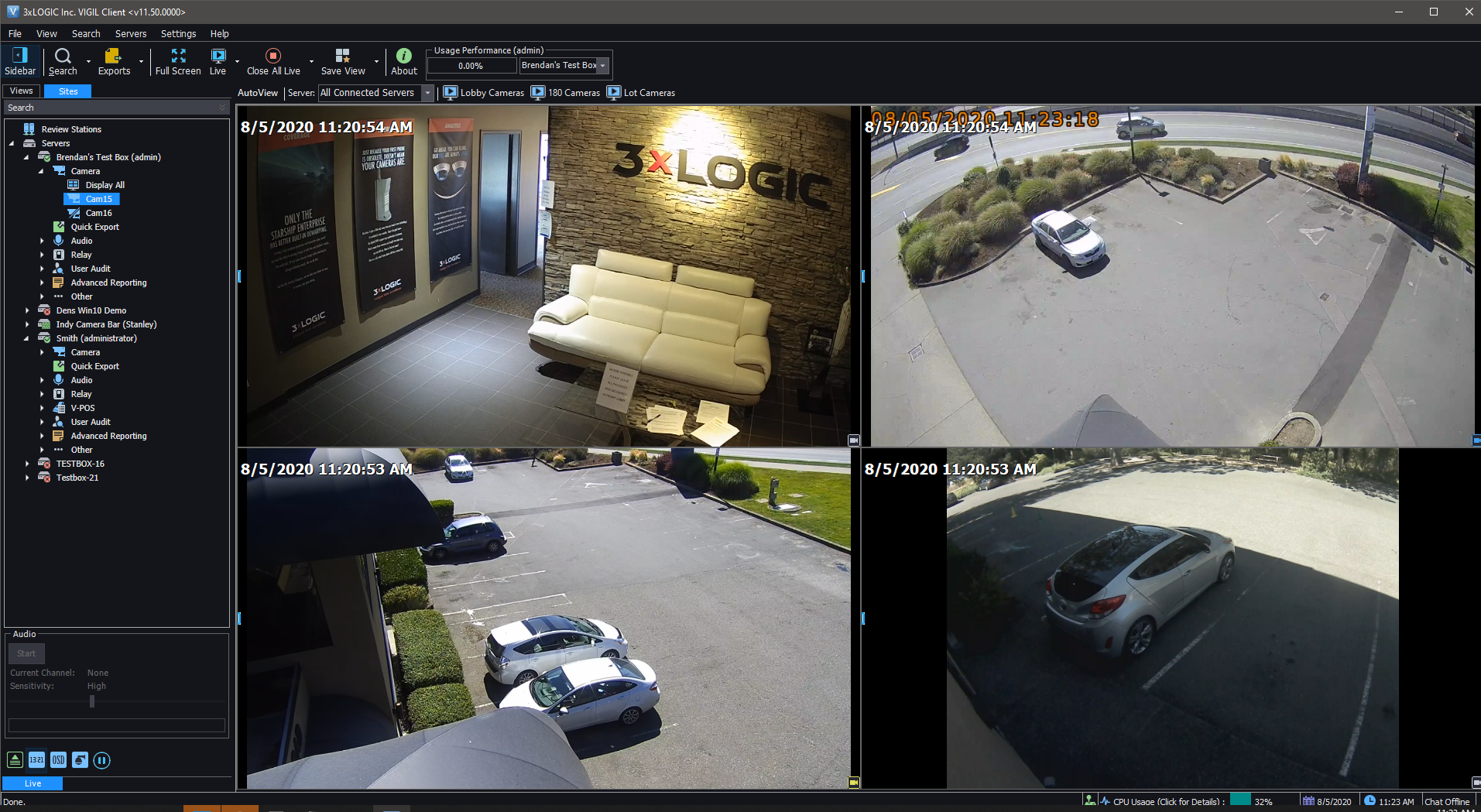Adjust the audio Sensitivity slider
The height and width of the screenshot is (812, 1481).
(91, 701)
